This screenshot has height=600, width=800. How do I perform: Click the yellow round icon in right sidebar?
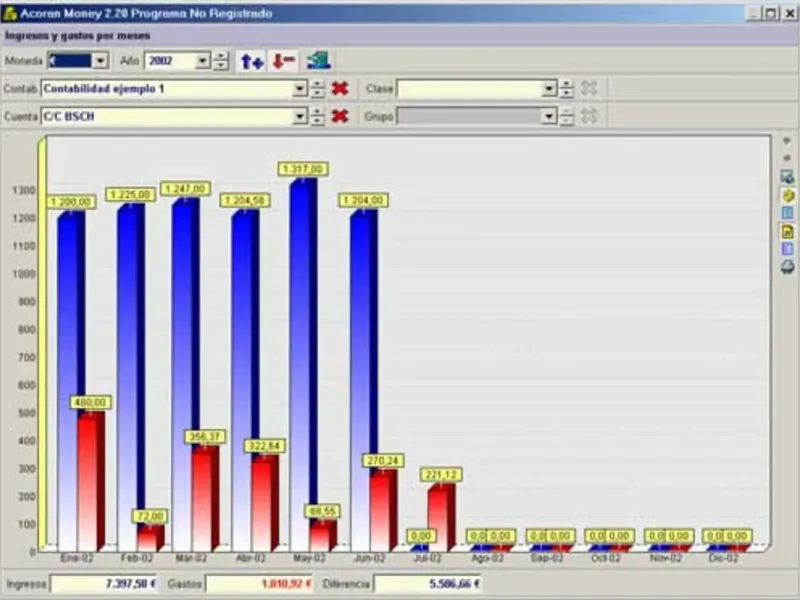(x=788, y=195)
